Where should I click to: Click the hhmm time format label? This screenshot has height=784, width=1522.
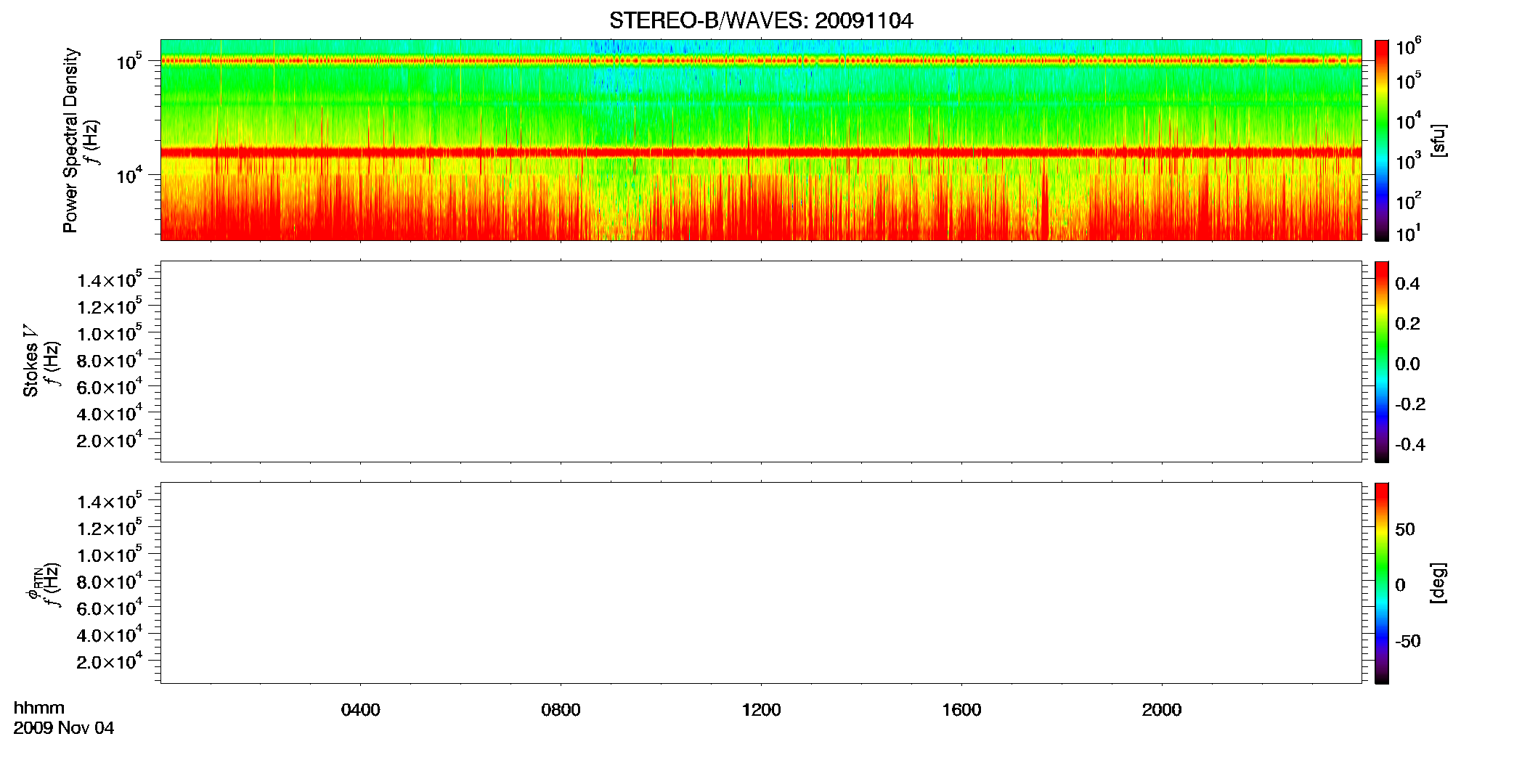39,708
